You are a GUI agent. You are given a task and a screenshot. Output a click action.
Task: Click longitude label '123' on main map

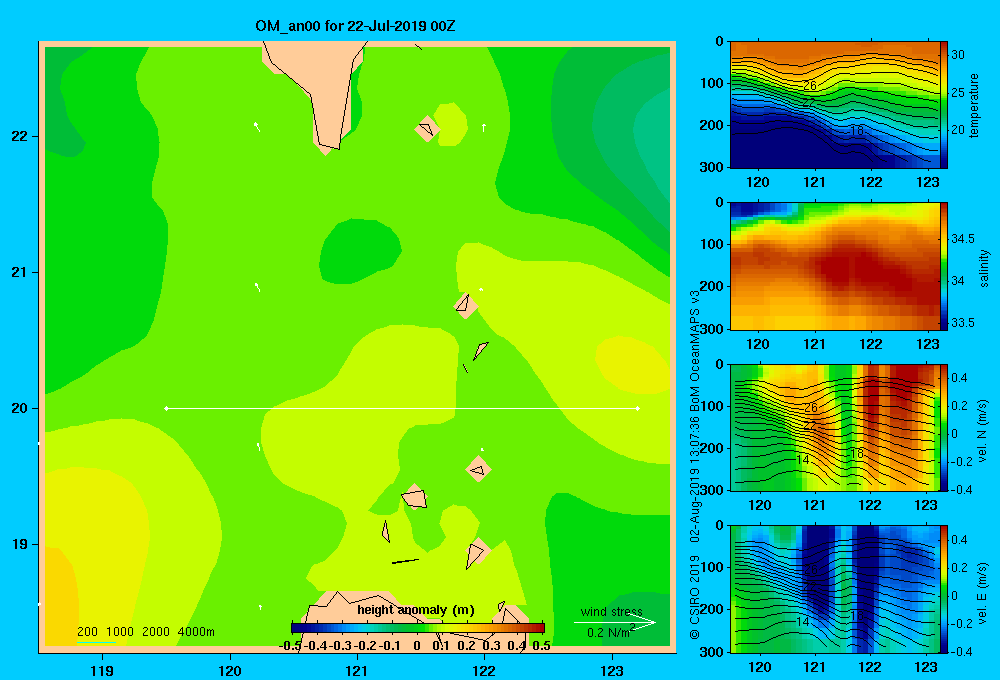tap(612, 670)
